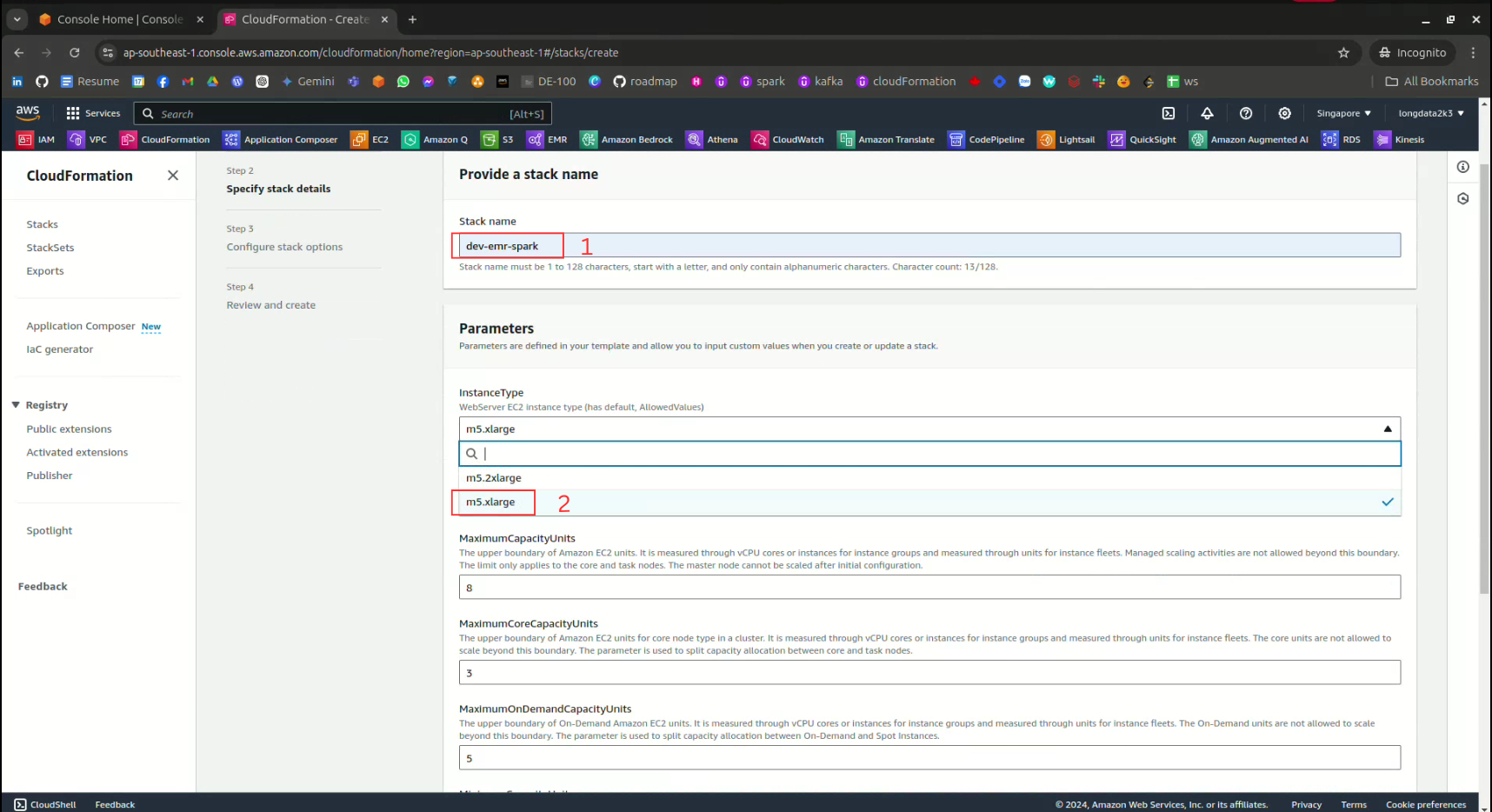Bookmark this page with the star icon
This screenshot has width=1492, height=812.
point(1343,53)
